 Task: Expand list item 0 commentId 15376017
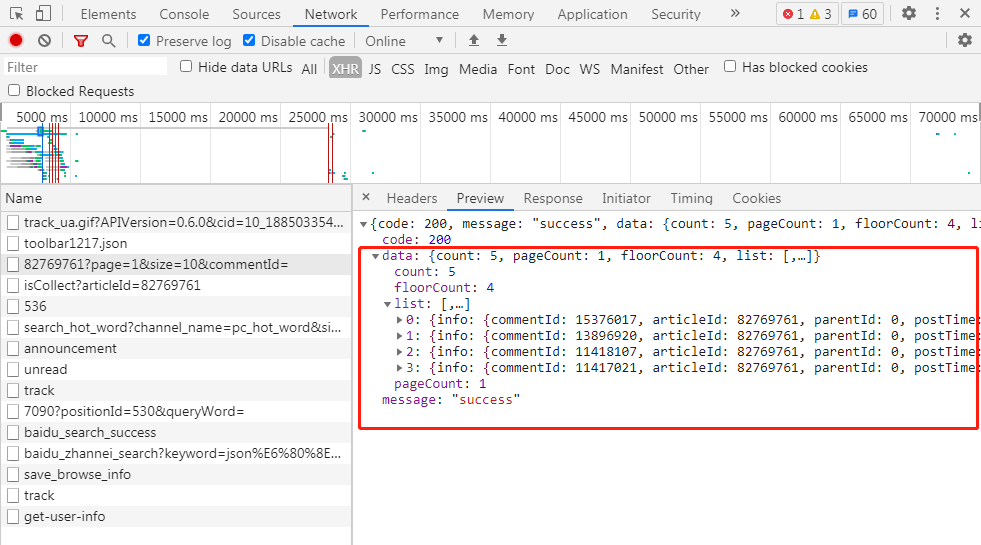pyautogui.click(x=399, y=320)
